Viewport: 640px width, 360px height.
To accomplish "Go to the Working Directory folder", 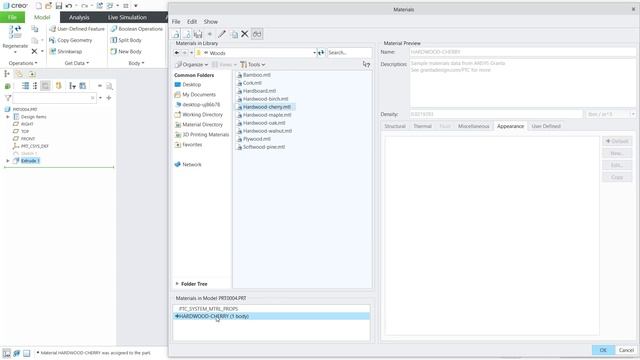I will click(x=199, y=115).
